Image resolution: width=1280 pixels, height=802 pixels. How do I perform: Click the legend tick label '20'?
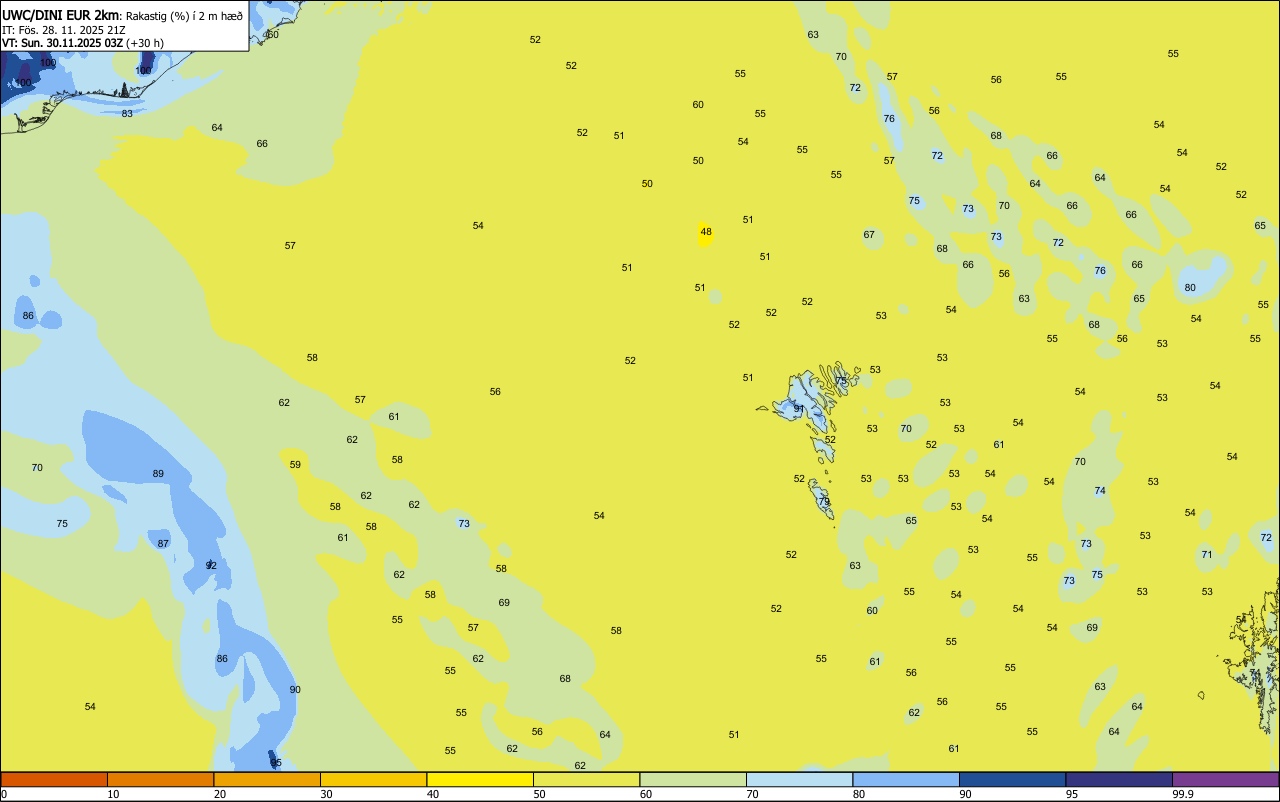click(219, 794)
